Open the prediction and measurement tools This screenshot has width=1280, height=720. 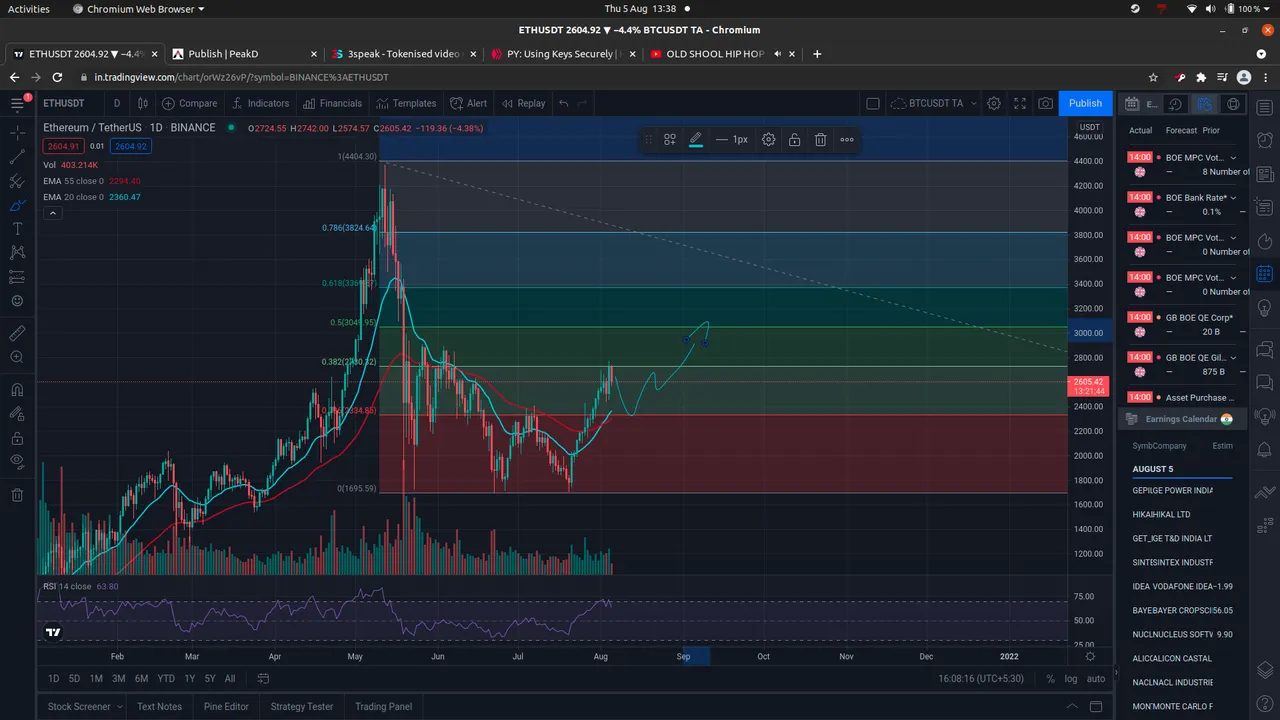(x=17, y=277)
